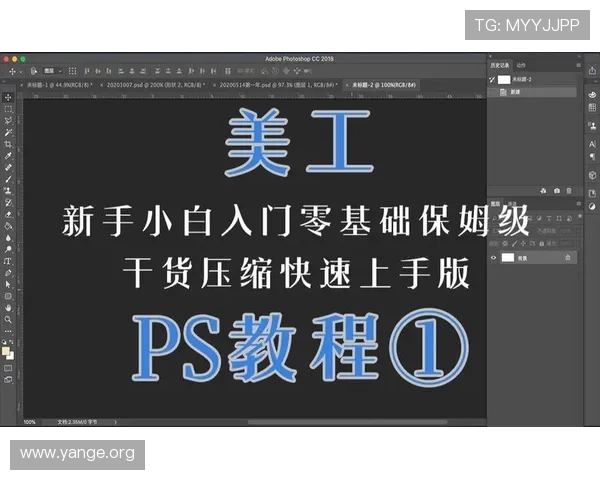Select the 新建 history state

coord(533,92)
